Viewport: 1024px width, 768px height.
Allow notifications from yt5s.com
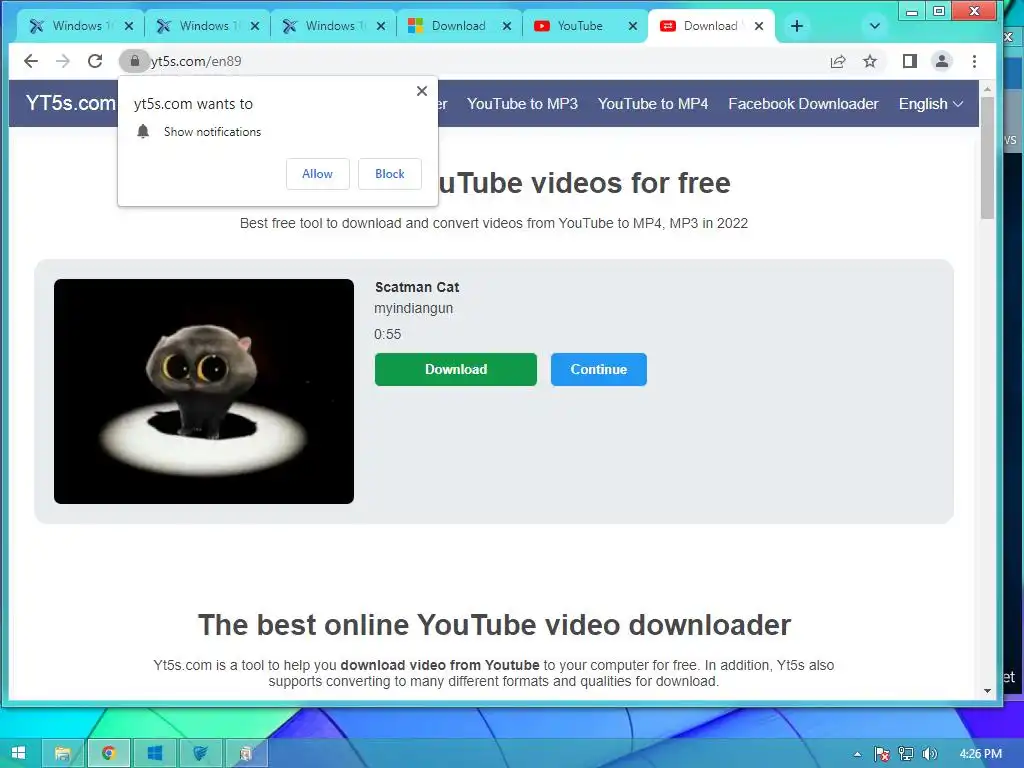[317, 174]
